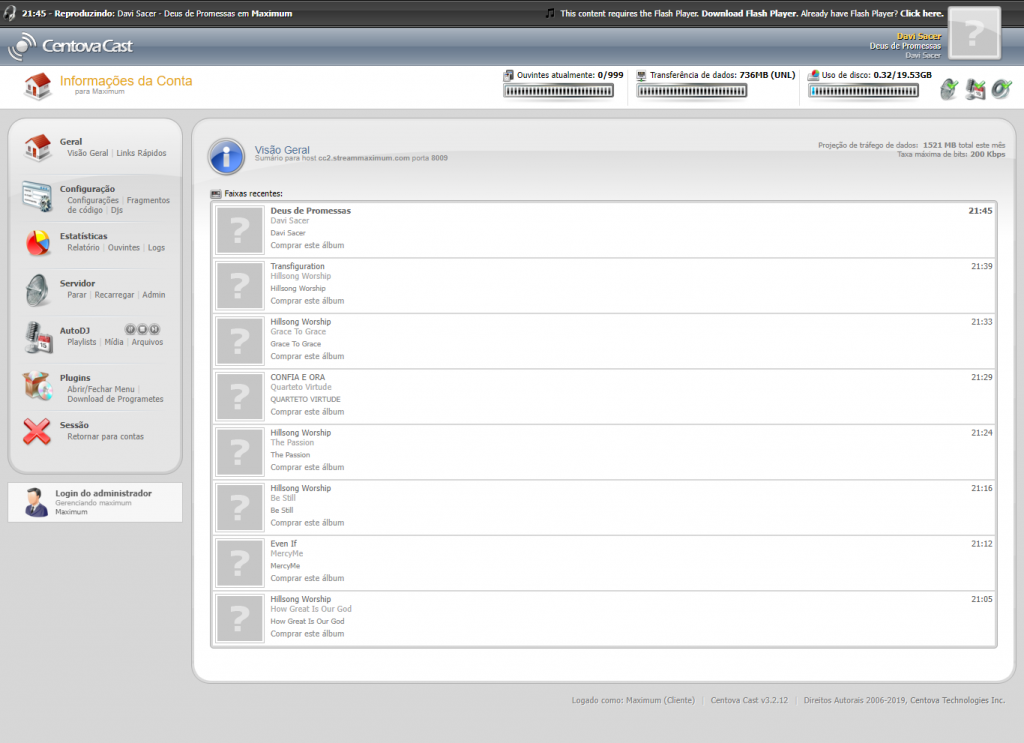Select Retornar para contas
Screen dimensions: 1024x743
105,436
